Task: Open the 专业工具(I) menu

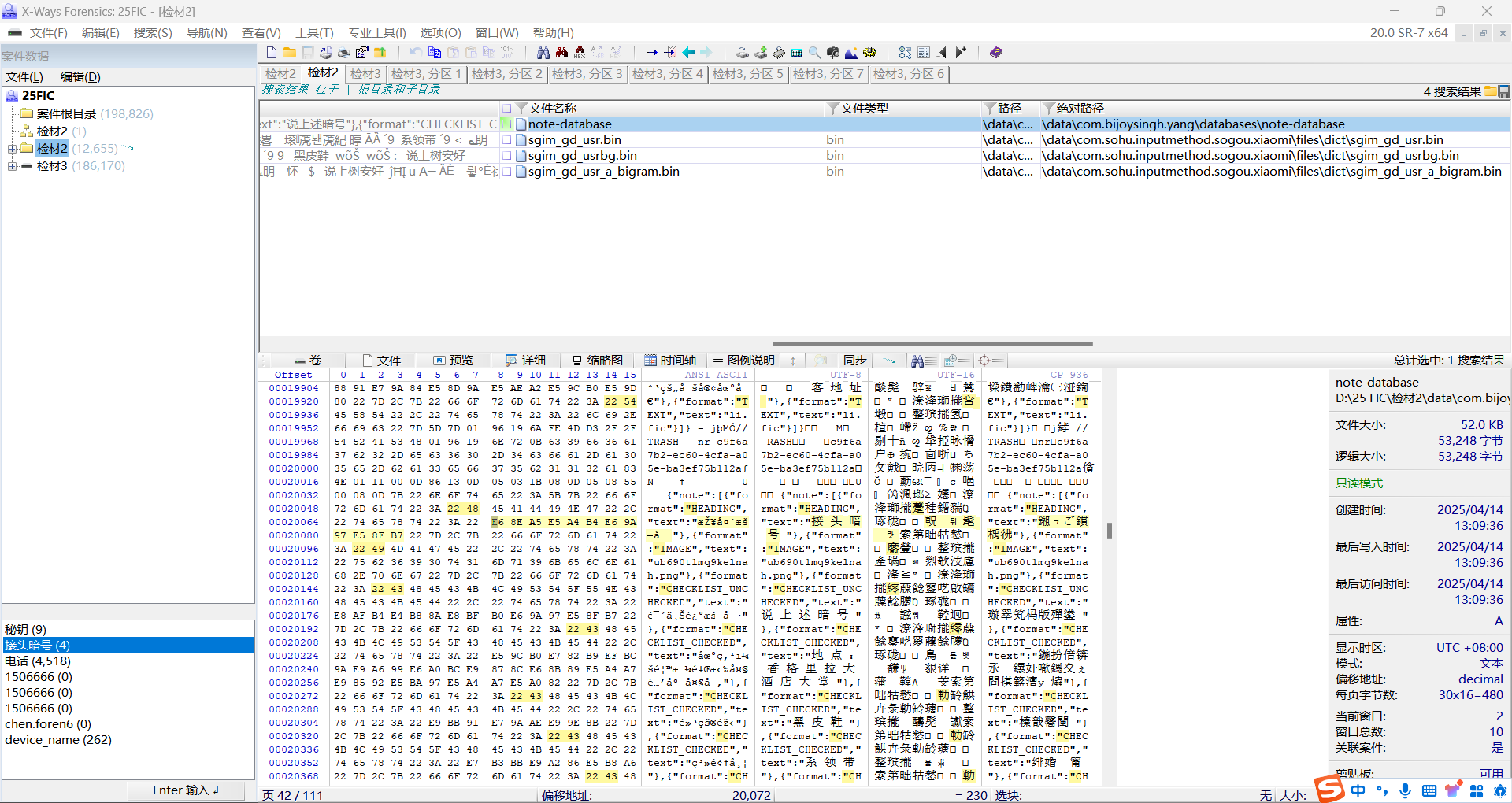Action: point(377,33)
